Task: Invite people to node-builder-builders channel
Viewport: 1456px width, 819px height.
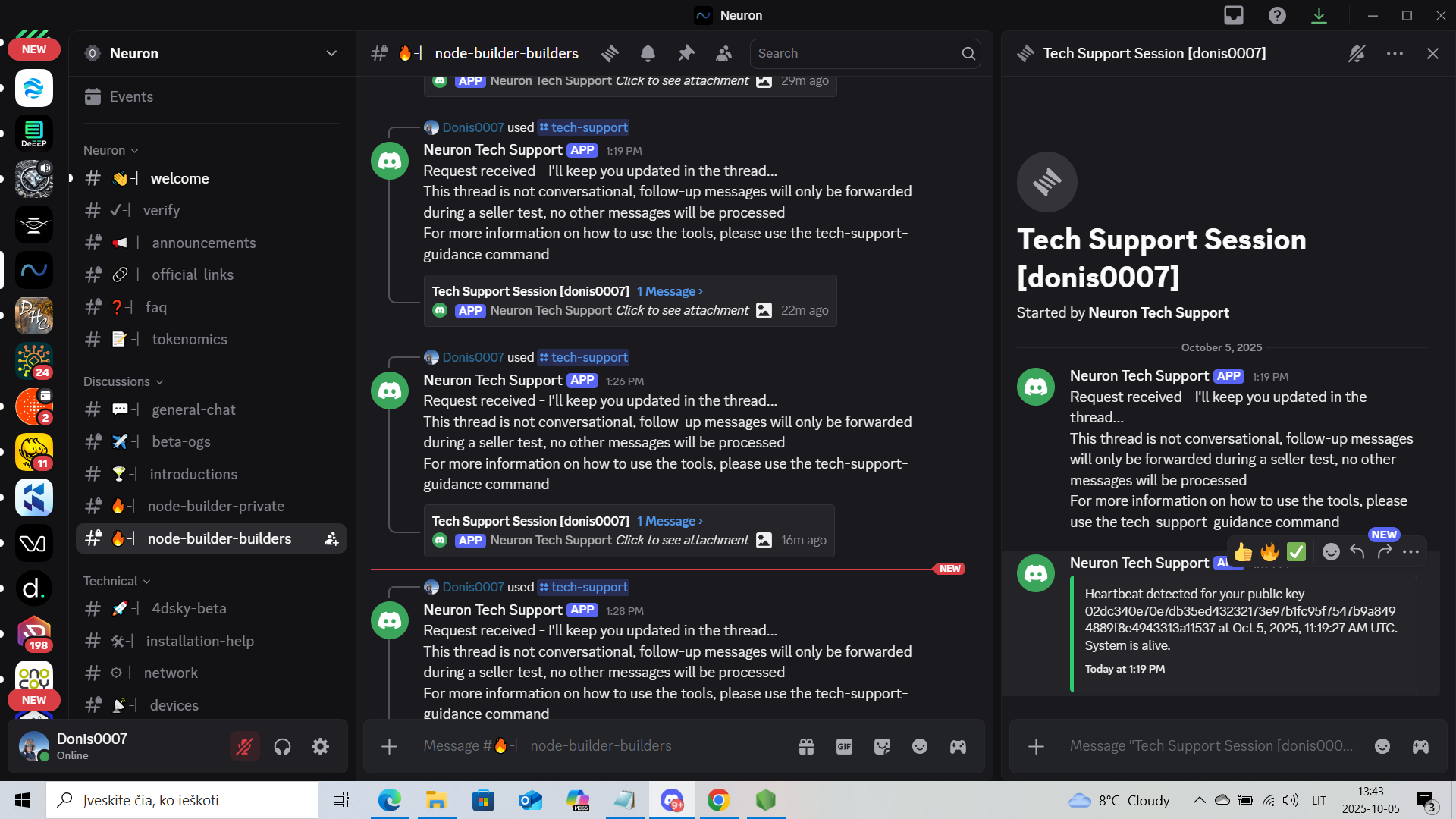Action: point(331,538)
